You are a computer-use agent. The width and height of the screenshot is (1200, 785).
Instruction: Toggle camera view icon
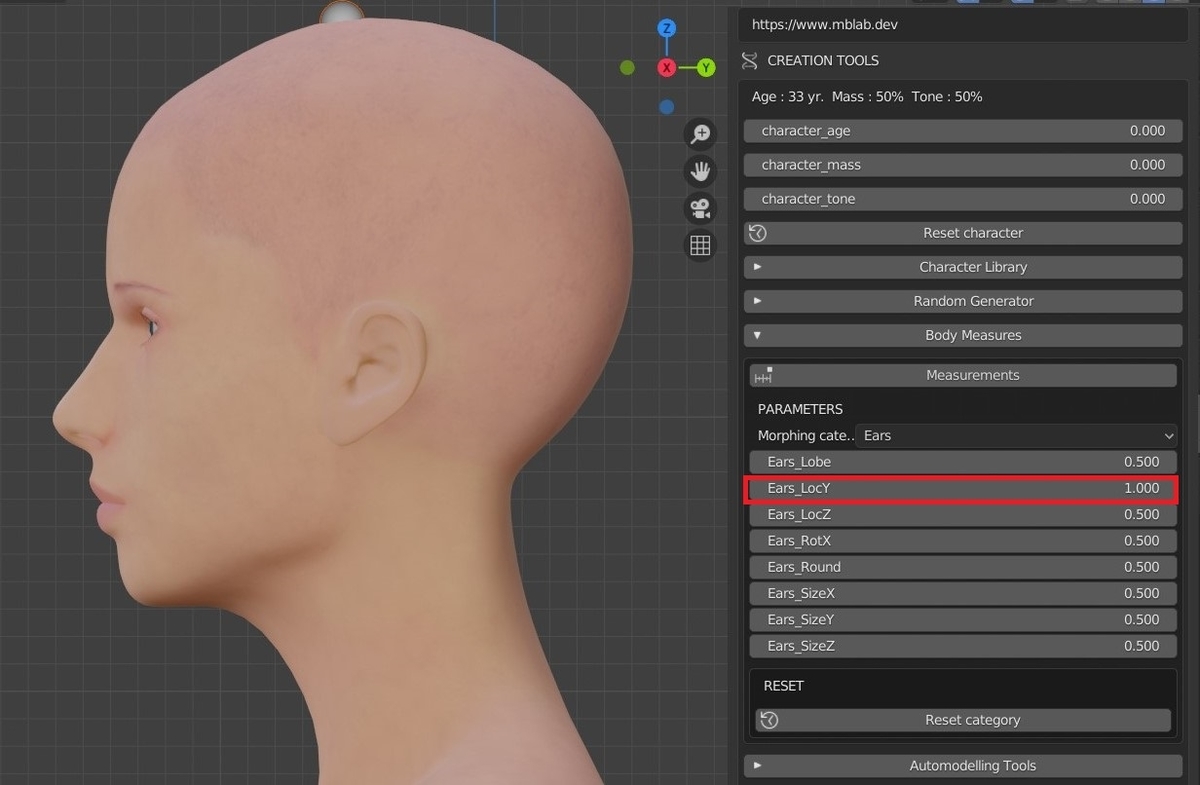point(700,208)
